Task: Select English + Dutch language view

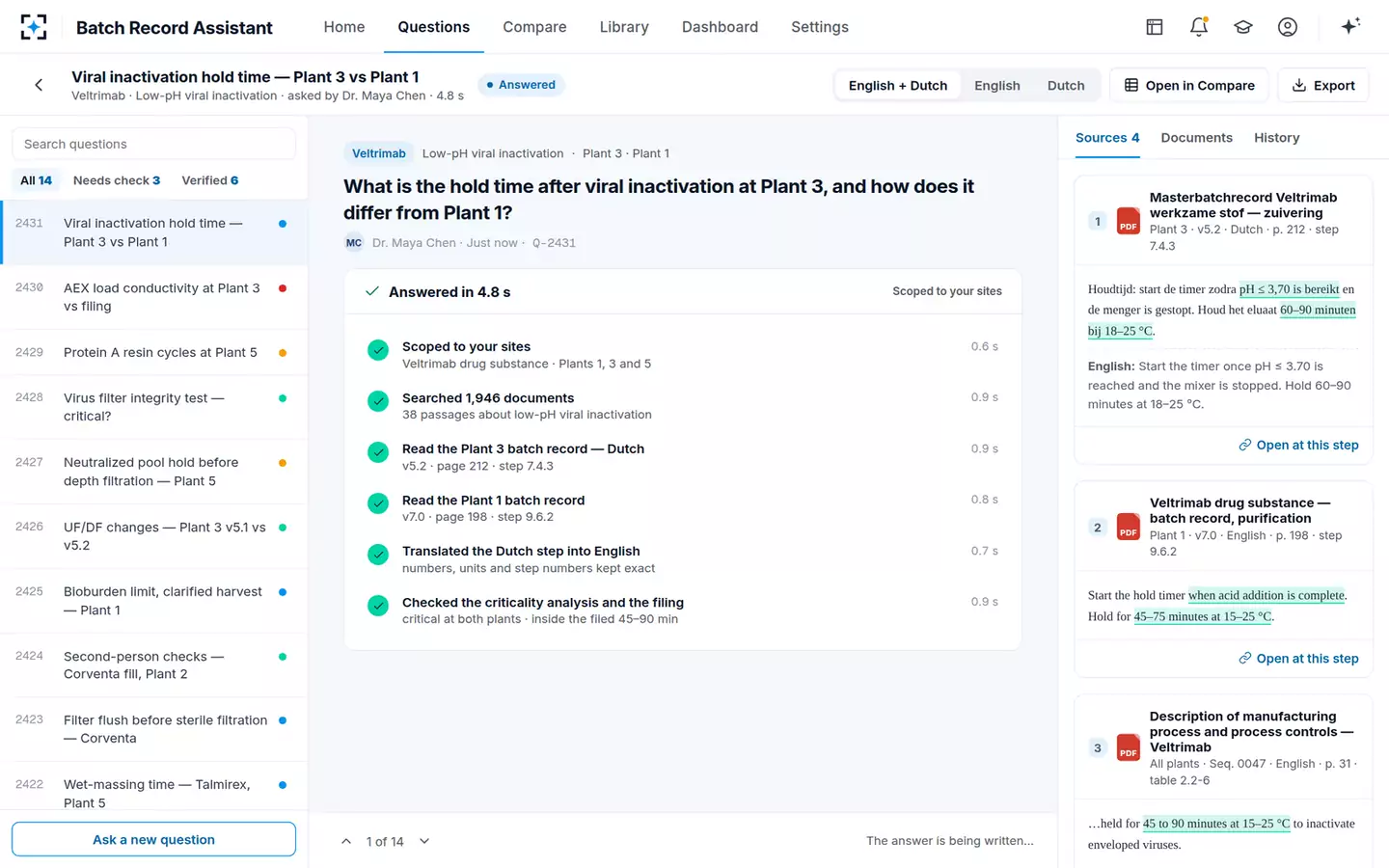Action: pyautogui.click(x=898, y=85)
